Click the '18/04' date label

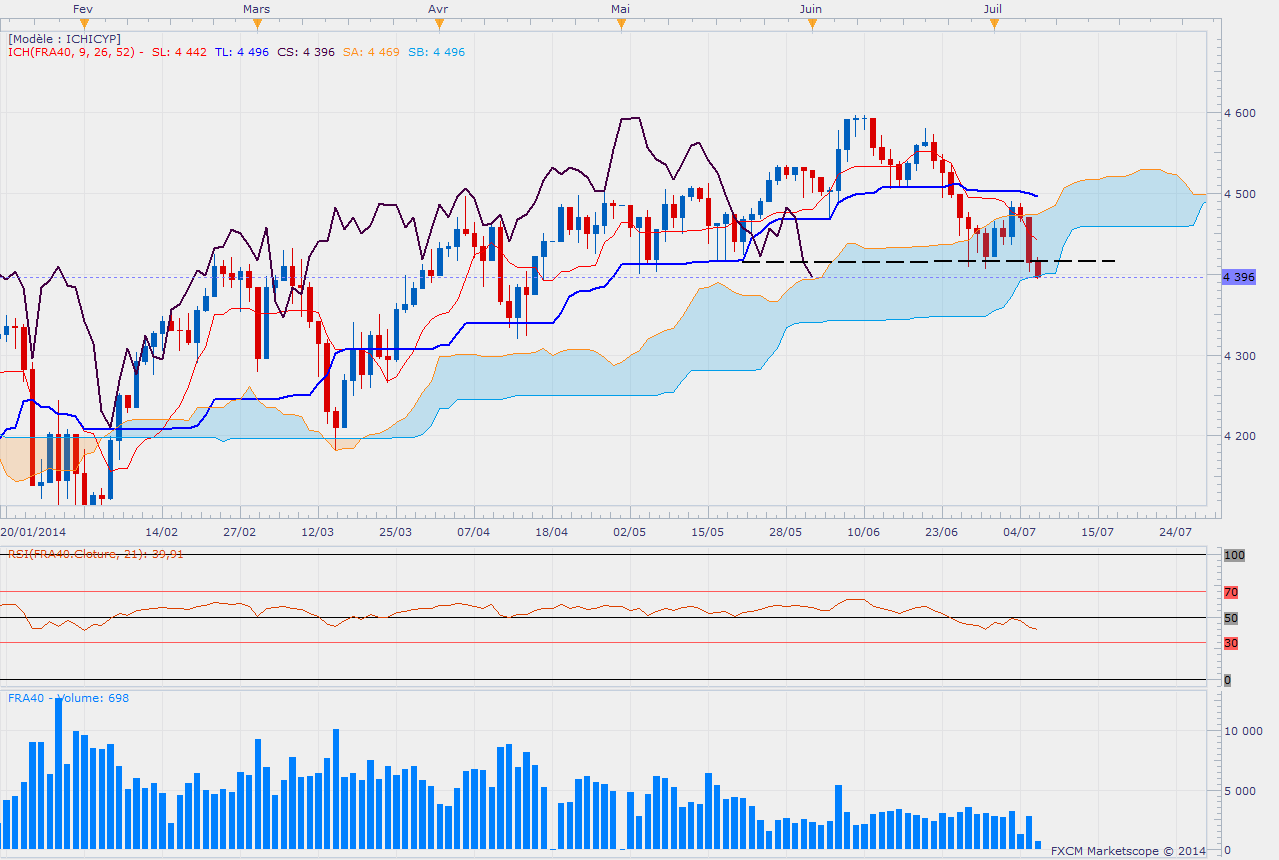[551, 532]
